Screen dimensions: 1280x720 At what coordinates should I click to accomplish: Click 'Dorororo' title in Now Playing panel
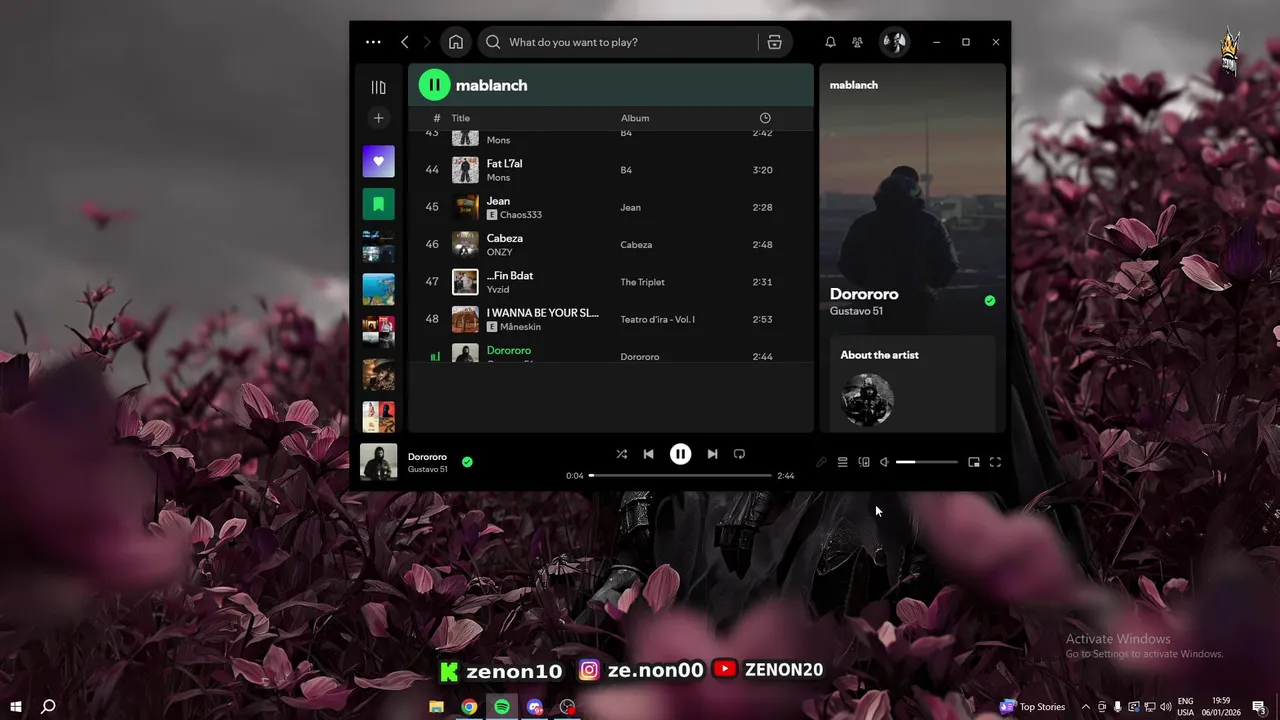coord(864,294)
